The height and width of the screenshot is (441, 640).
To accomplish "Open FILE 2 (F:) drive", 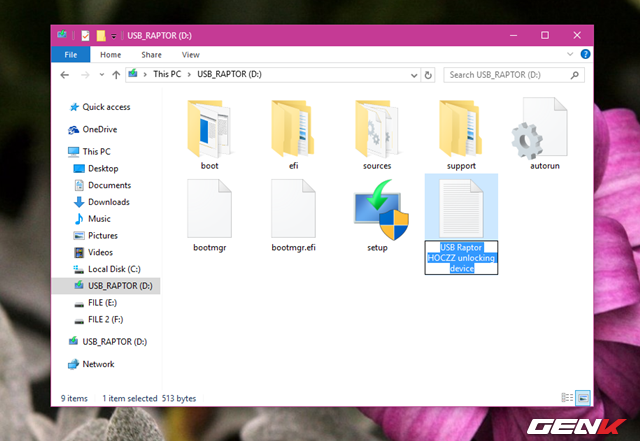I will 98,320.
